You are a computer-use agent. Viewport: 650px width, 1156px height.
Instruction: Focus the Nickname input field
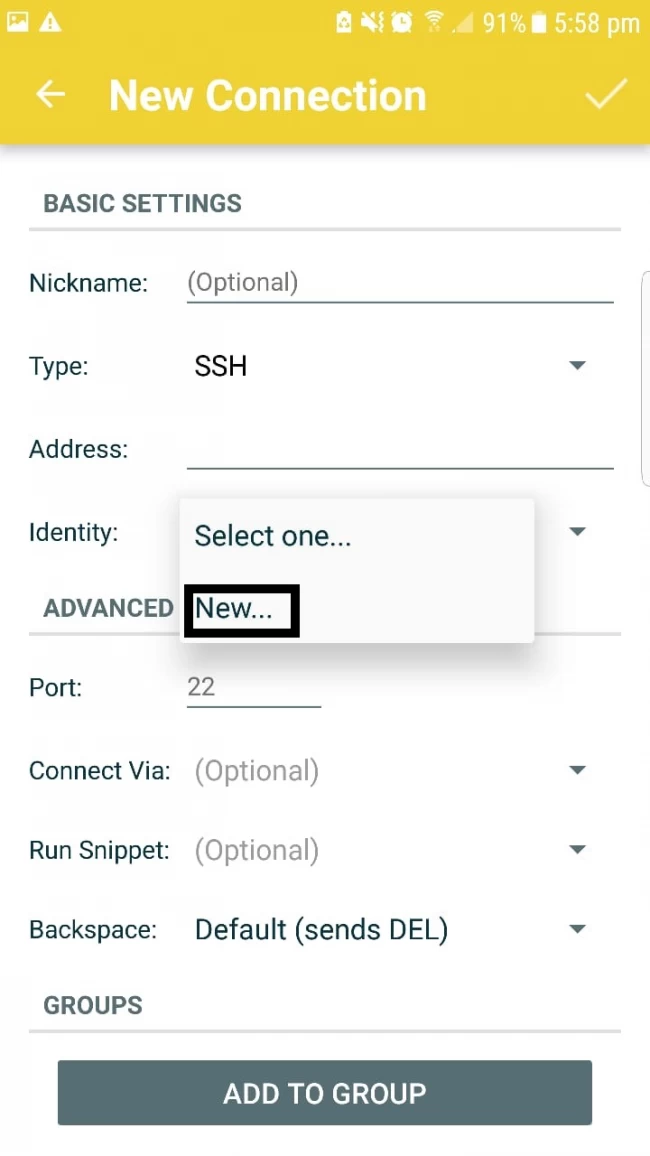click(400, 282)
